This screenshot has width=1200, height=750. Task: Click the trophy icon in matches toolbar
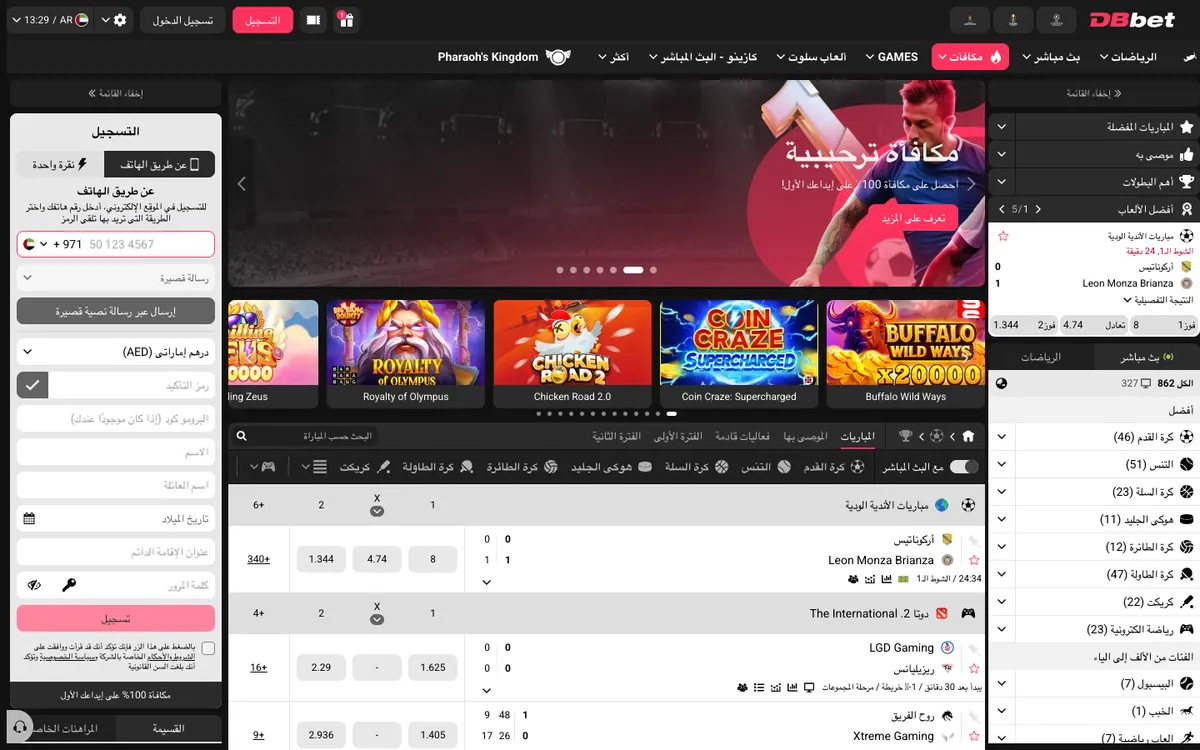905,437
